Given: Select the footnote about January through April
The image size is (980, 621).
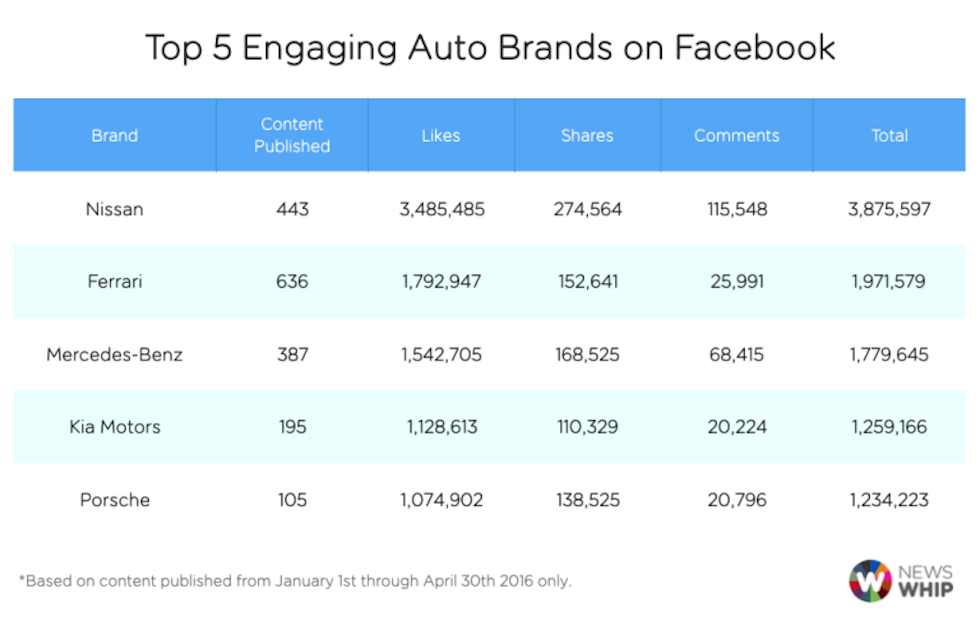Looking at the screenshot, I should pyautogui.click(x=295, y=581).
